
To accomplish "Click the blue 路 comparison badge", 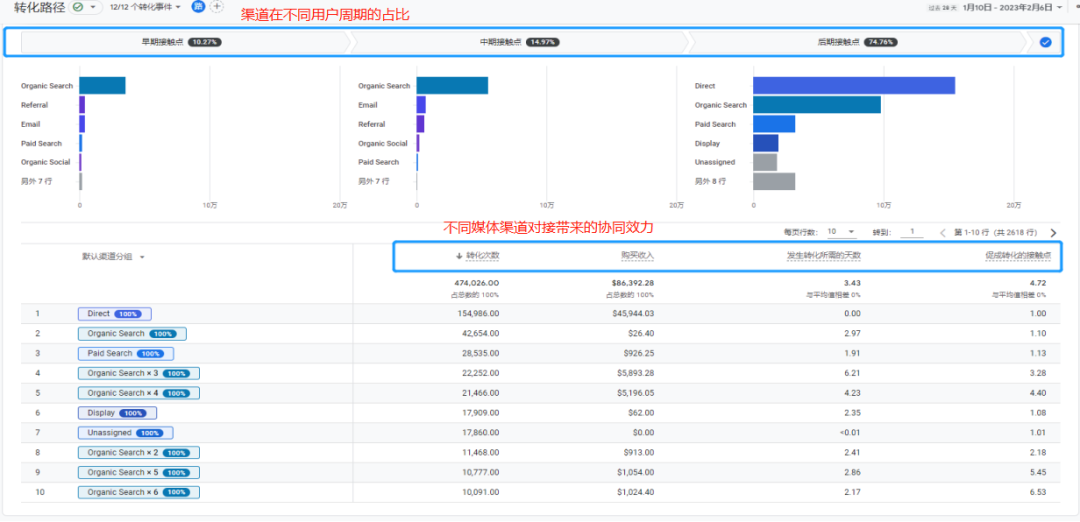I will [198, 7].
